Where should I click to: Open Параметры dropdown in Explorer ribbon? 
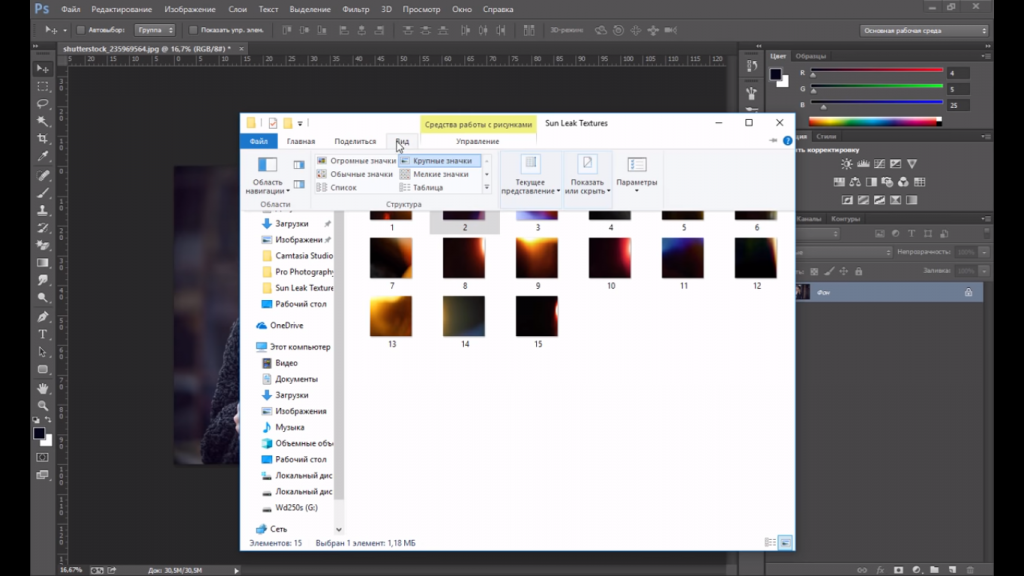[x=637, y=174]
